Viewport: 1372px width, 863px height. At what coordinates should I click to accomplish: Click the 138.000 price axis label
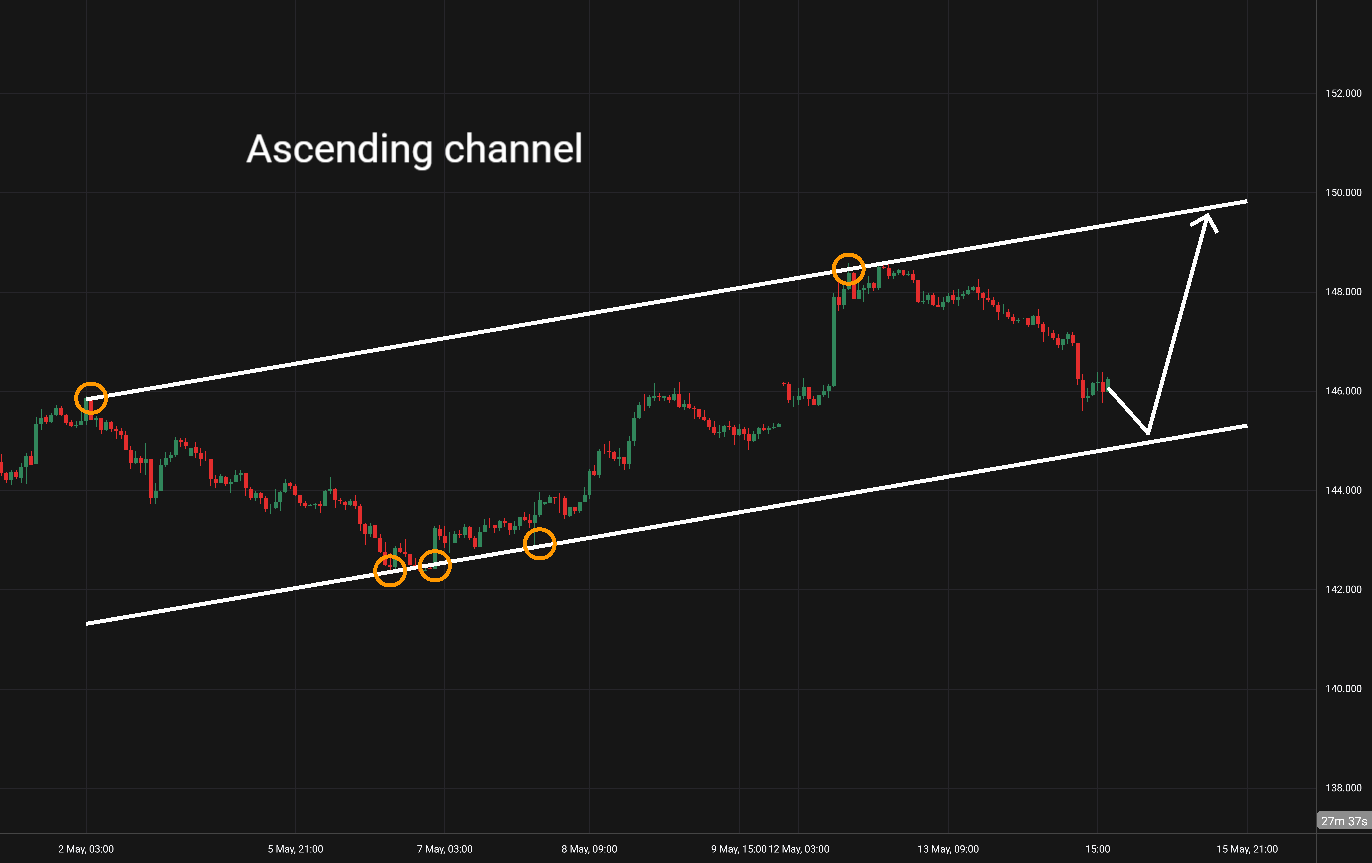tap(1343, 788)
